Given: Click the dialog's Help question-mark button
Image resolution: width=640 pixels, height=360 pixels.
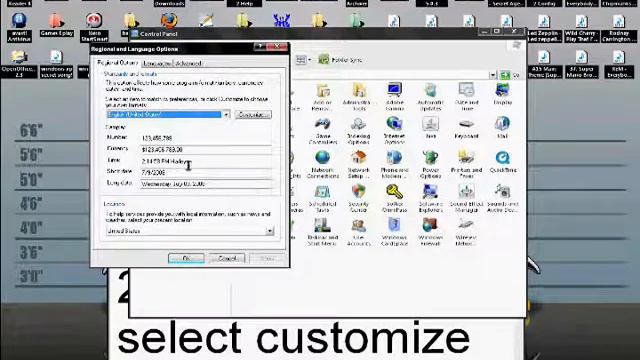Looking at the screenshot, I should coord(260,47).
